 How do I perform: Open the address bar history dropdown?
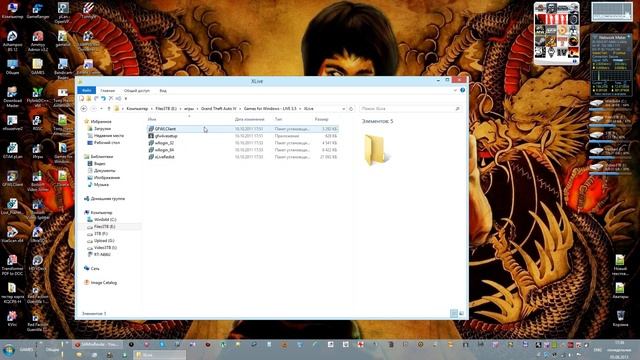[343, 109]
